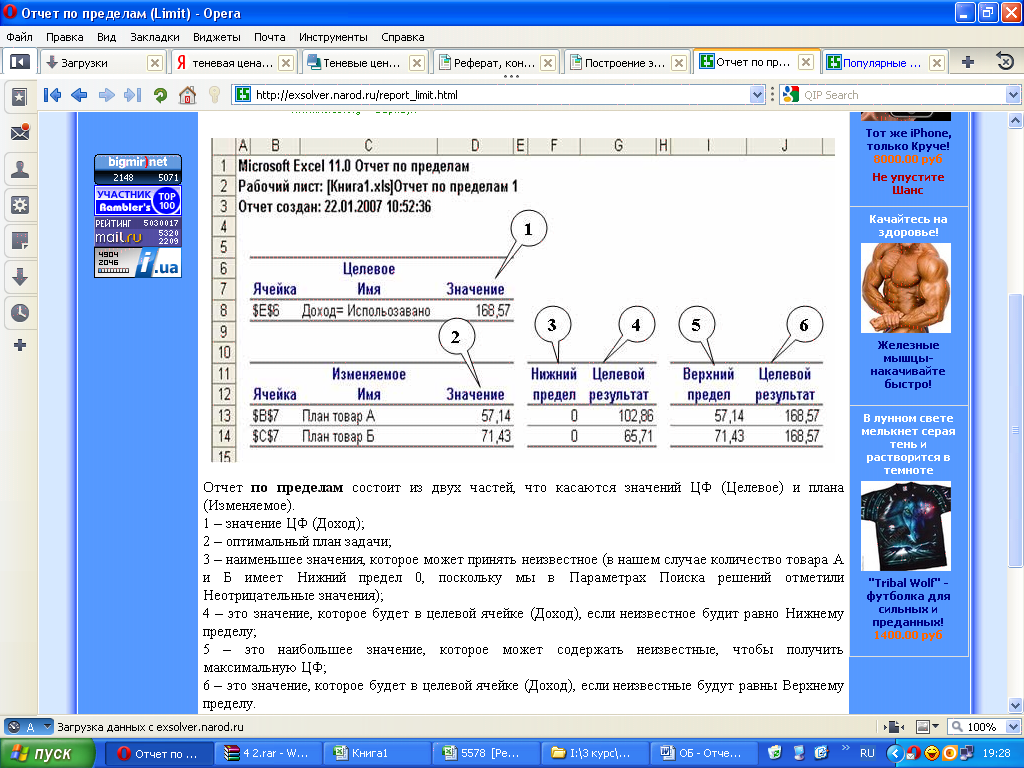Open the 'Качайтесь на здоровье!' ad link
Image resolution: width=1024 pixels, height=768 pixels.
pos(908,225)
